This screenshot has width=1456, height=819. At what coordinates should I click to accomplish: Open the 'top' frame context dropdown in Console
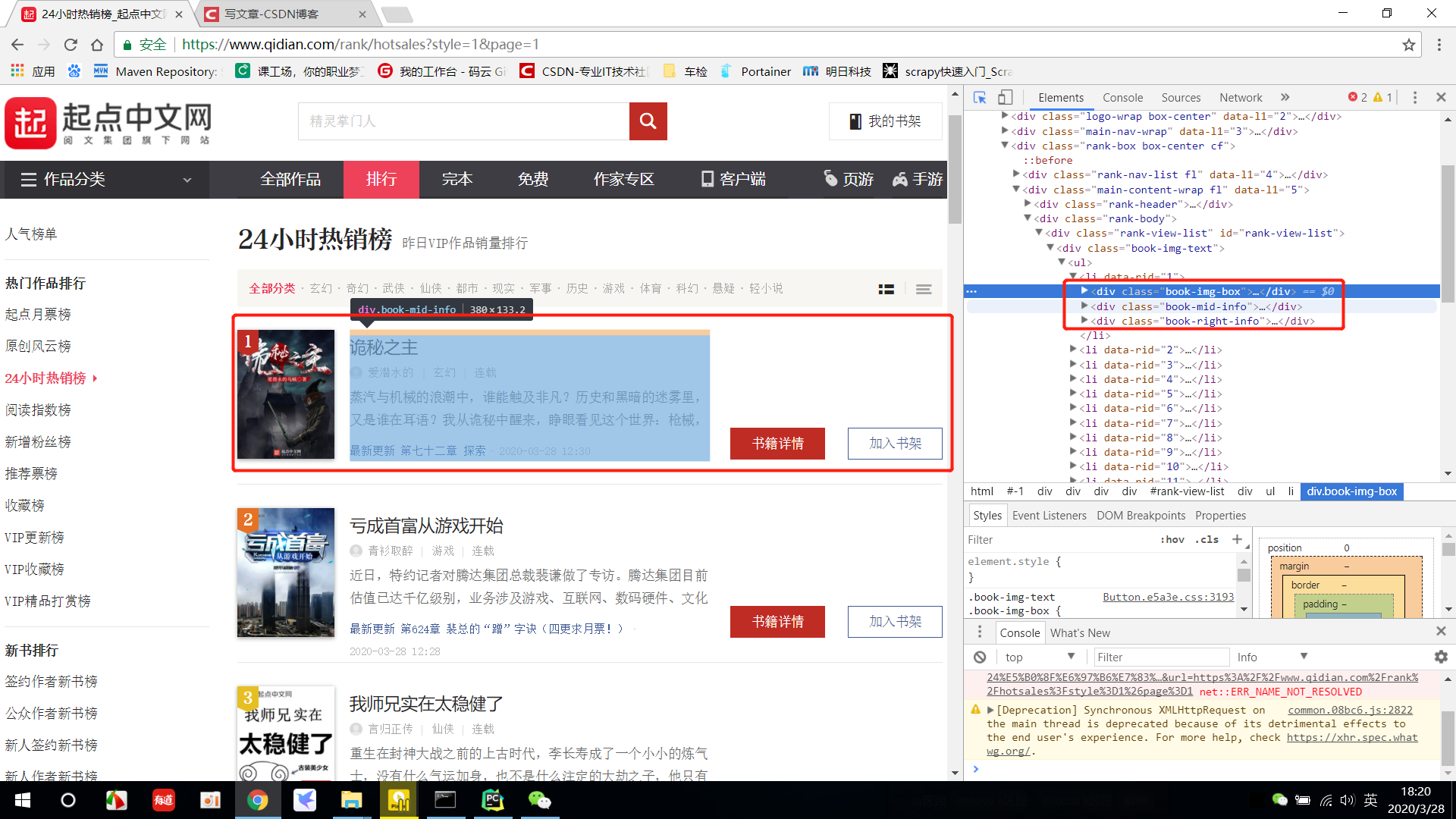(1040, 657)
